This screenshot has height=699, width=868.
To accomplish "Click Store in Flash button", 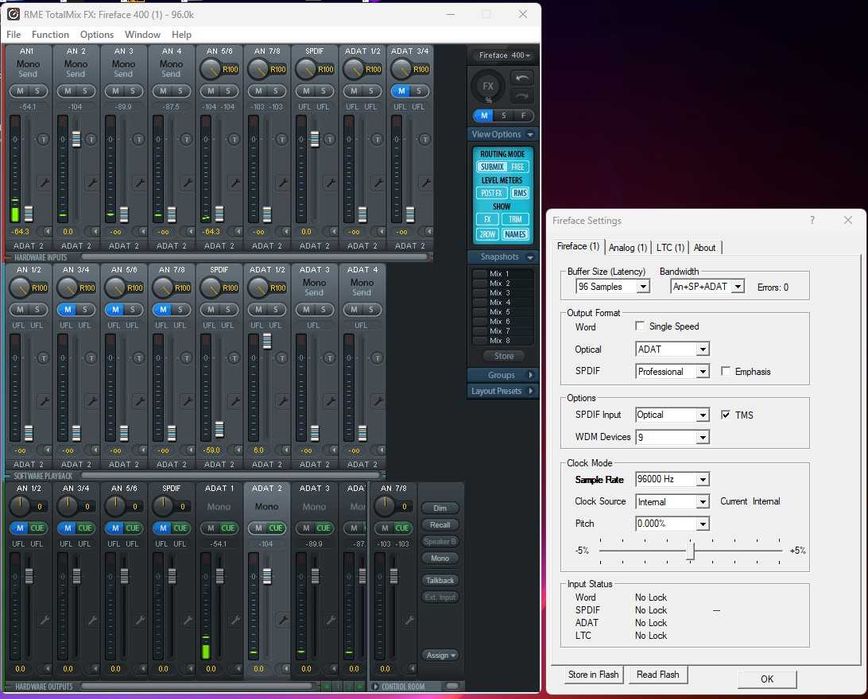I will pyautogui.click(x=593, y=674).
